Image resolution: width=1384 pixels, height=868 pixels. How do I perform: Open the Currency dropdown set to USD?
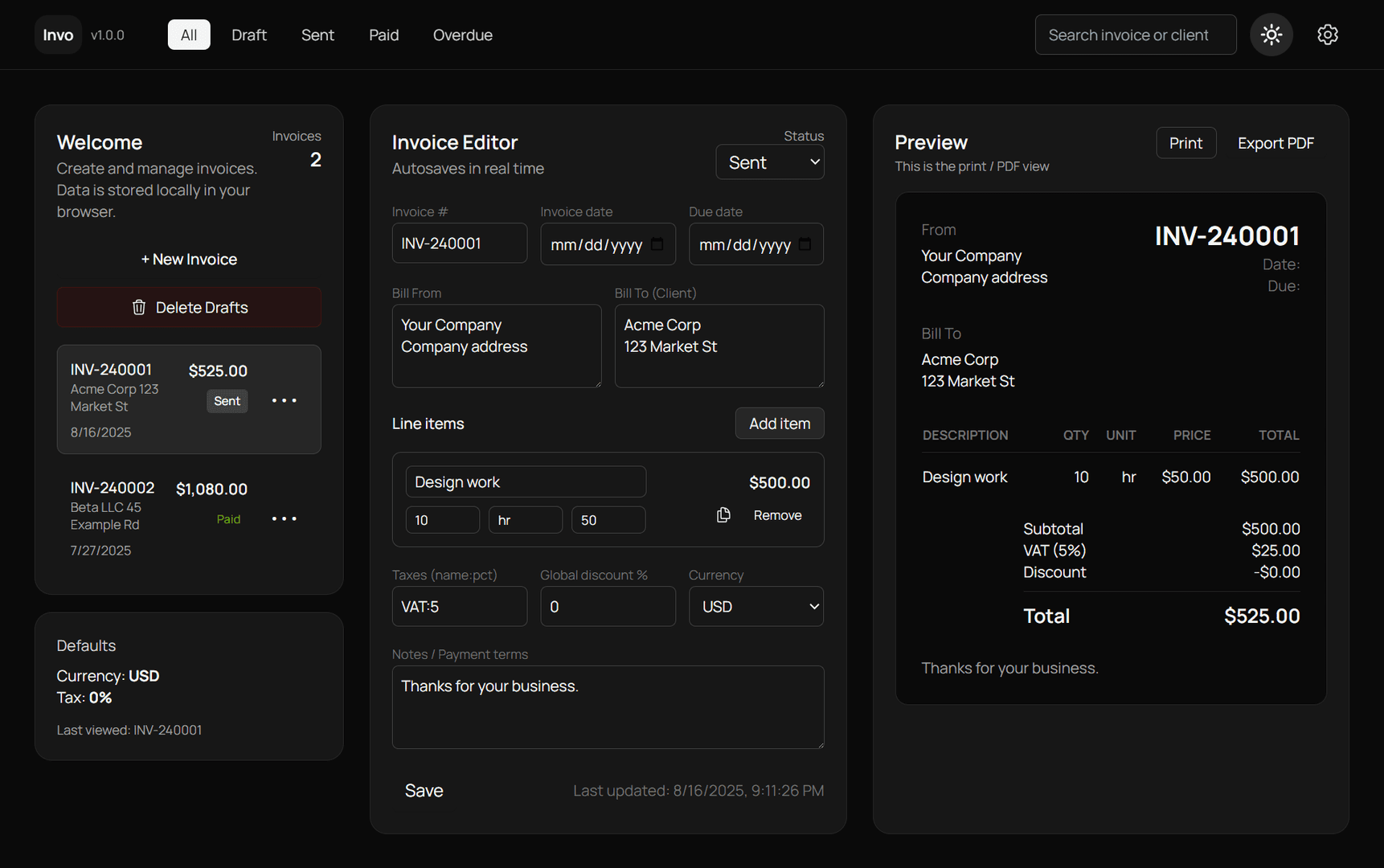pyautogui.click(x=755, y=607)
